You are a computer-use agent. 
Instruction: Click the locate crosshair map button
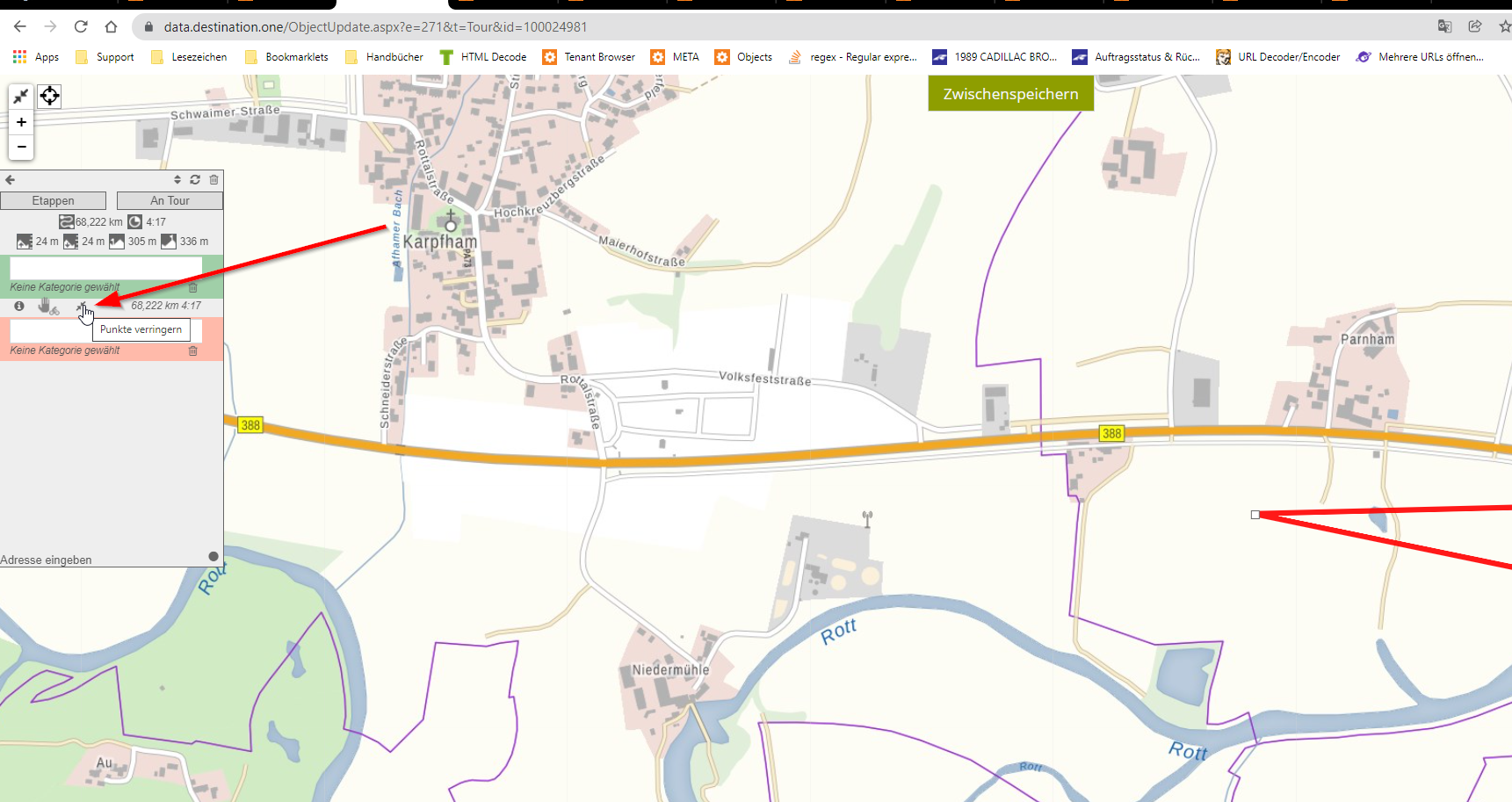(x=50, y=96)
